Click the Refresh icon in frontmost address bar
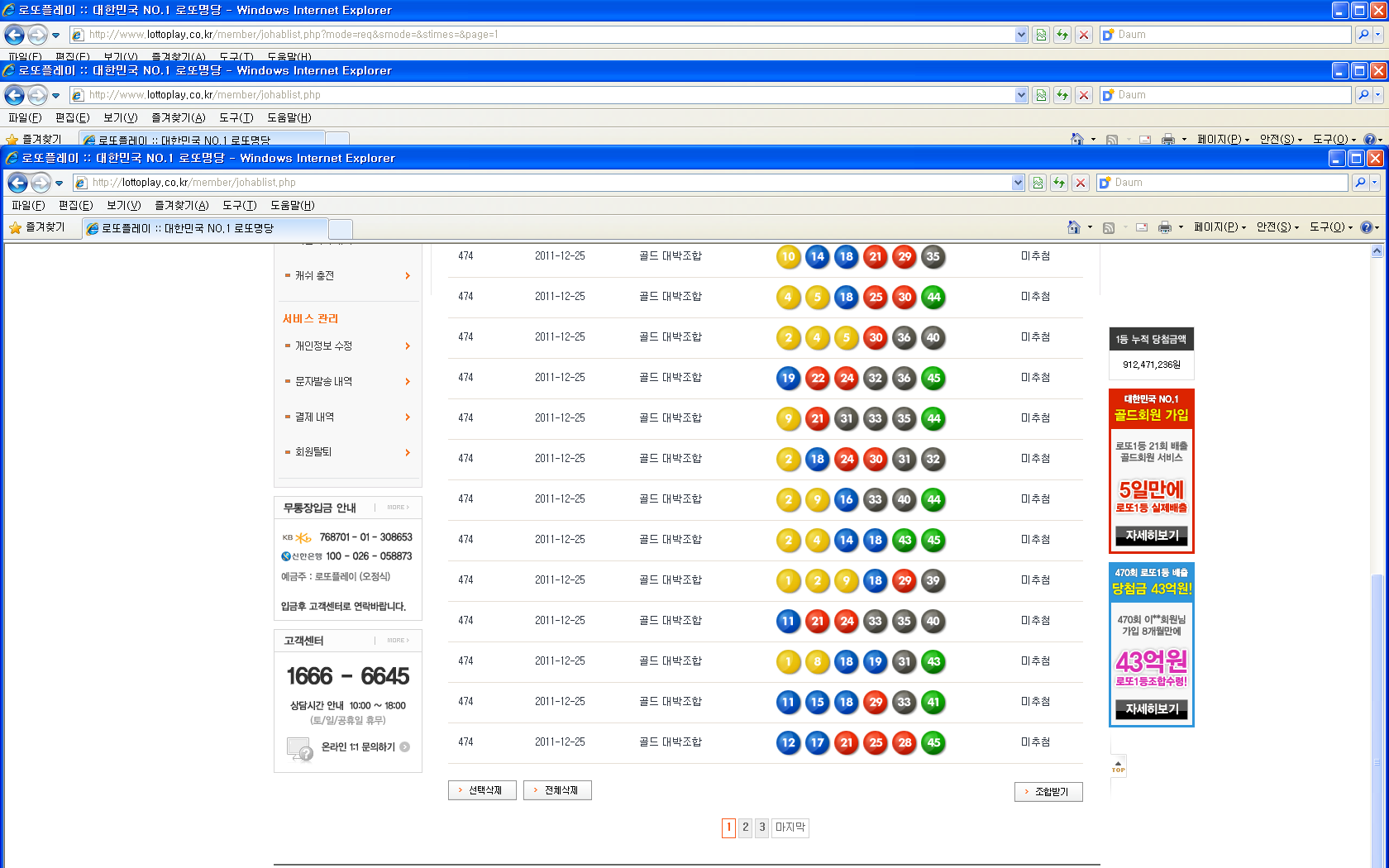 1059,183
